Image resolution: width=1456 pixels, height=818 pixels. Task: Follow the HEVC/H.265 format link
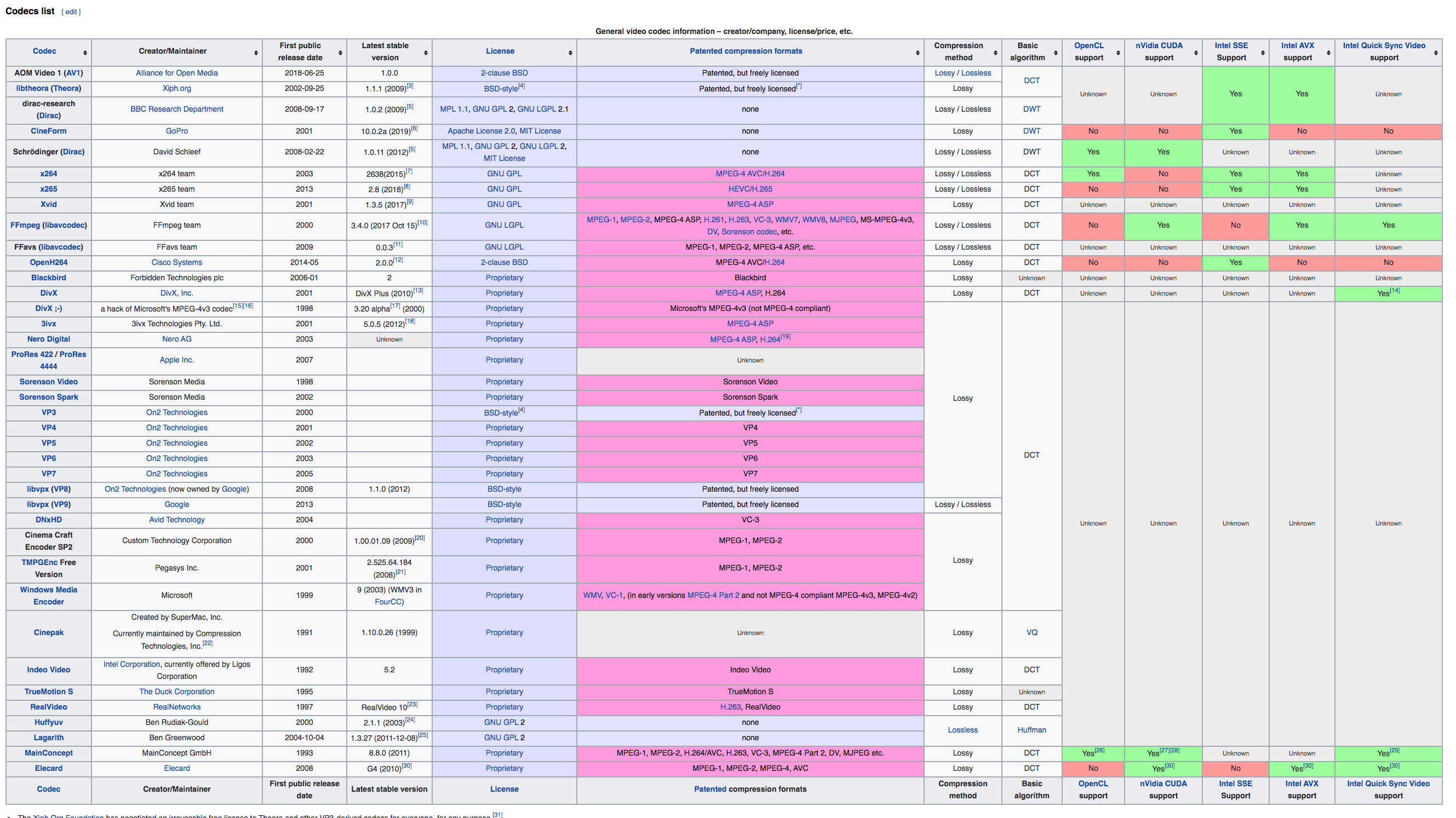tap(750, 189)
